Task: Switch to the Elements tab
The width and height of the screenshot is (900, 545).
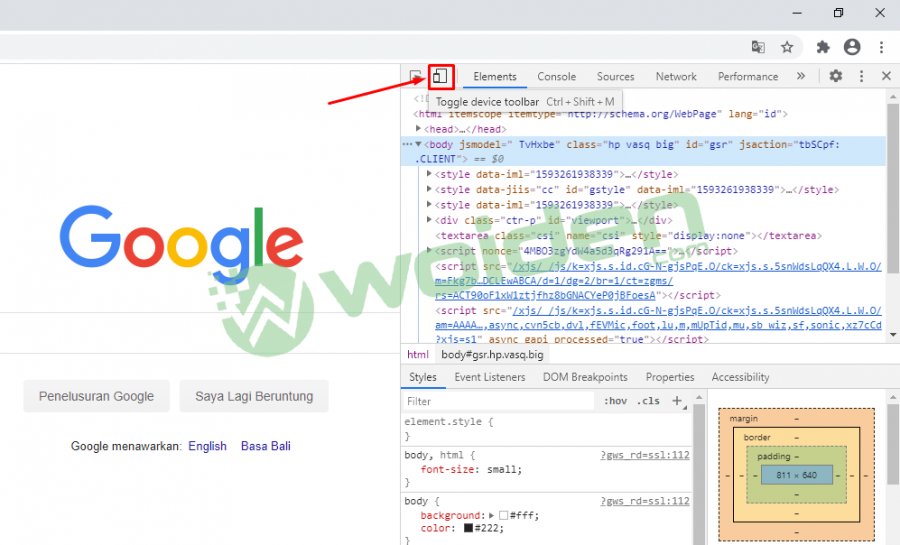Action: click(x=495, y=76)
